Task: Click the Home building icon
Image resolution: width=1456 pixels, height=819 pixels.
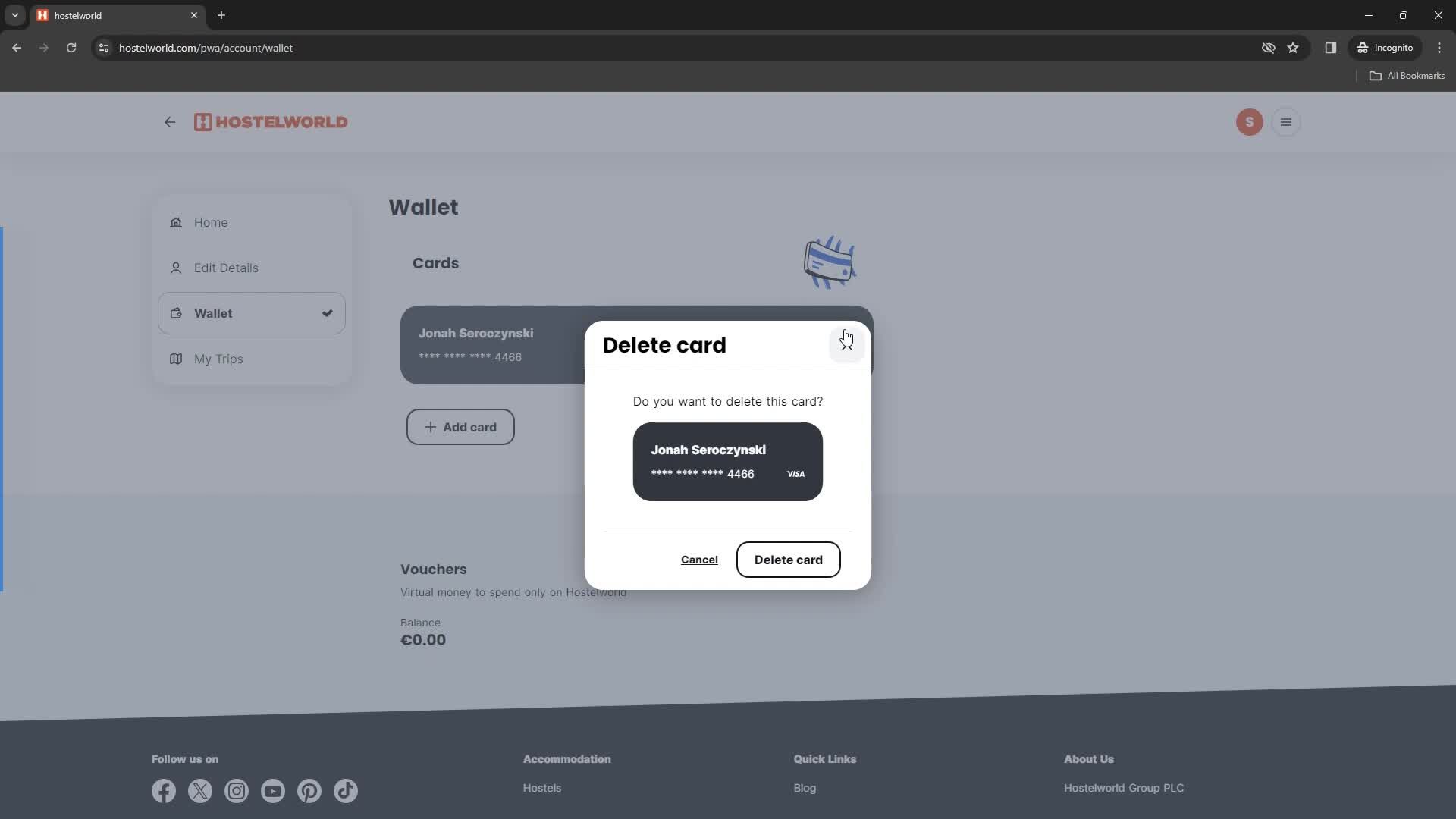Action: (x=176, y=222)
